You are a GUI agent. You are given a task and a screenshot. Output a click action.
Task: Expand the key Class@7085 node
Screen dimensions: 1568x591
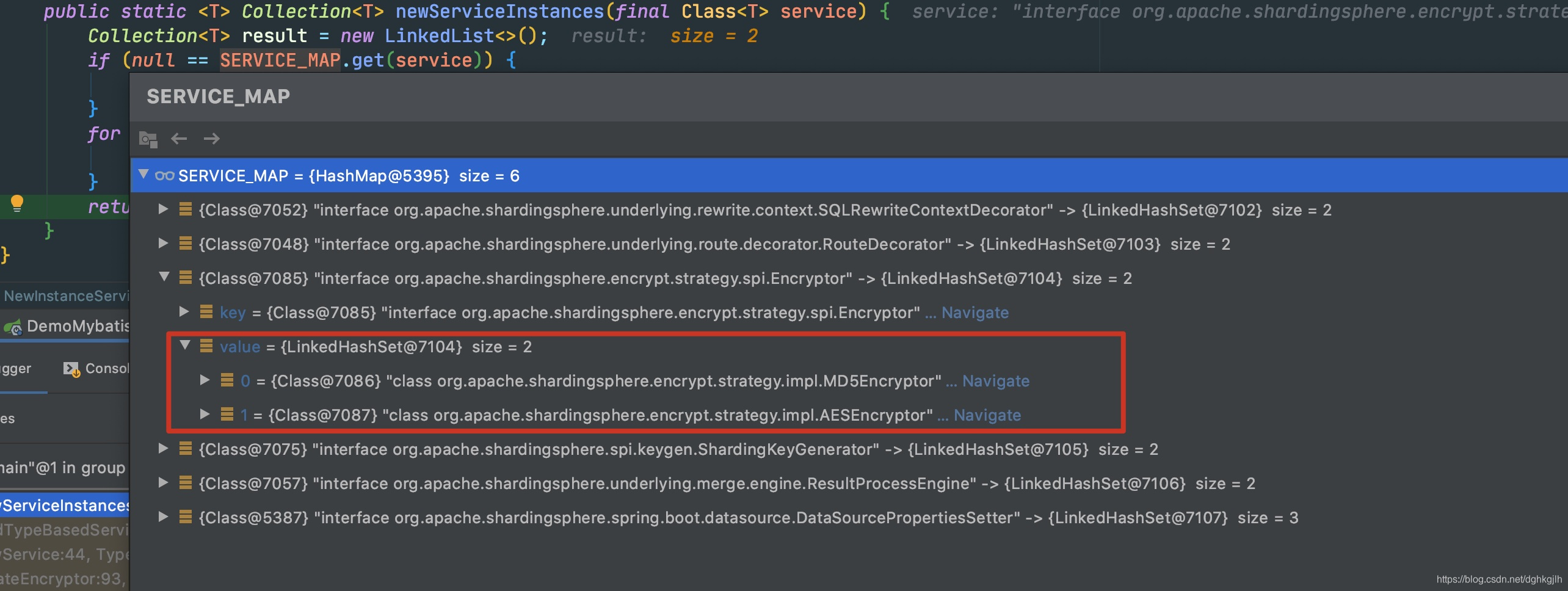(184, 312)
